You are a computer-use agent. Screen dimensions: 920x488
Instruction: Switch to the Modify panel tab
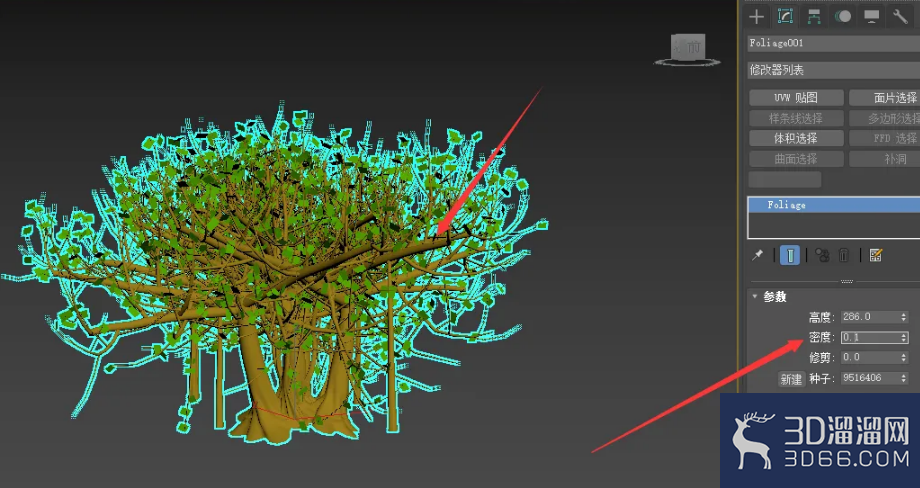785,17
